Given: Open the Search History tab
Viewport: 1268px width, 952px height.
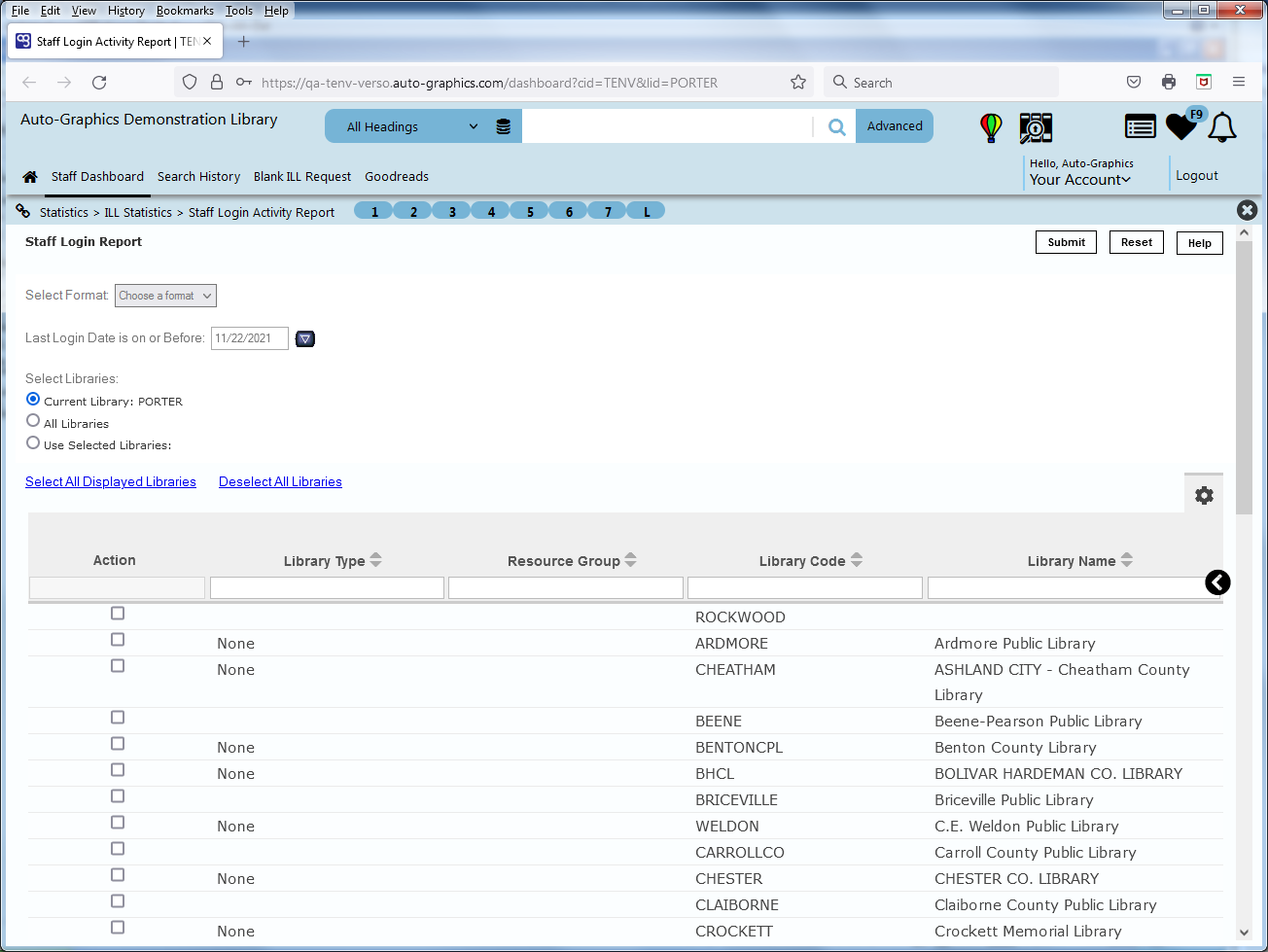Looking at the screenshot, I should (x=198, y=177).
